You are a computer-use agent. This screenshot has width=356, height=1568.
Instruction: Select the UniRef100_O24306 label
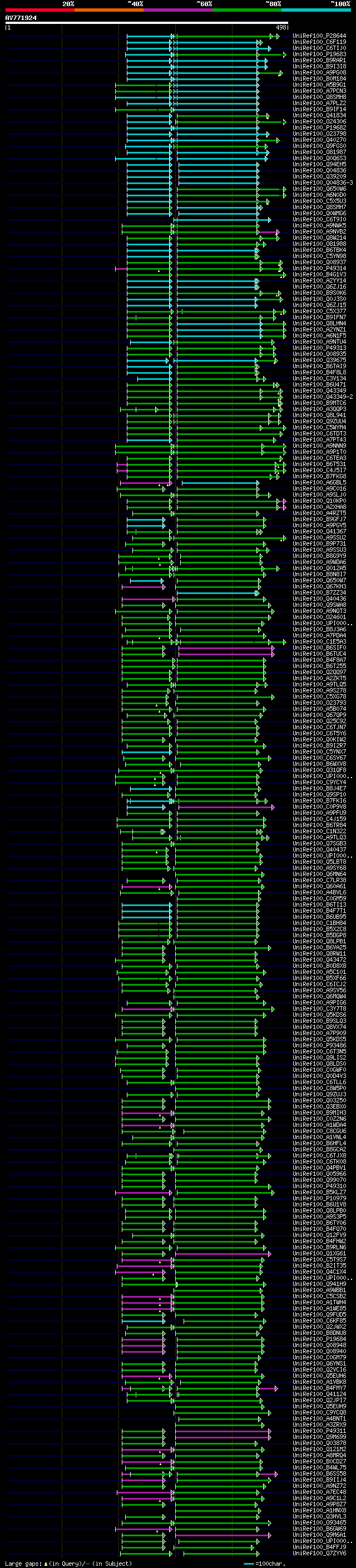point(319,121)
